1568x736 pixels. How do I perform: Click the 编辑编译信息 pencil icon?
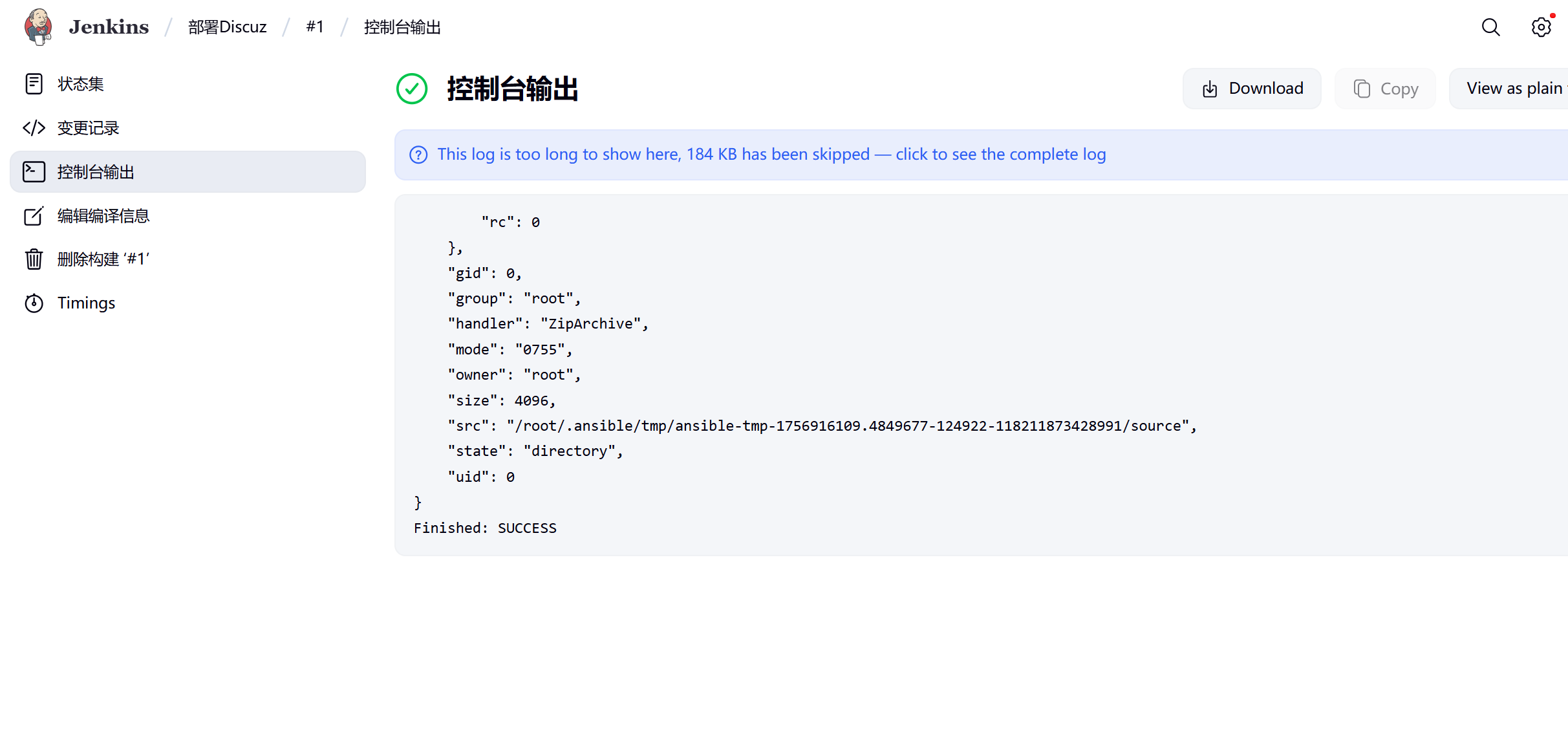[x=34, y=215]
